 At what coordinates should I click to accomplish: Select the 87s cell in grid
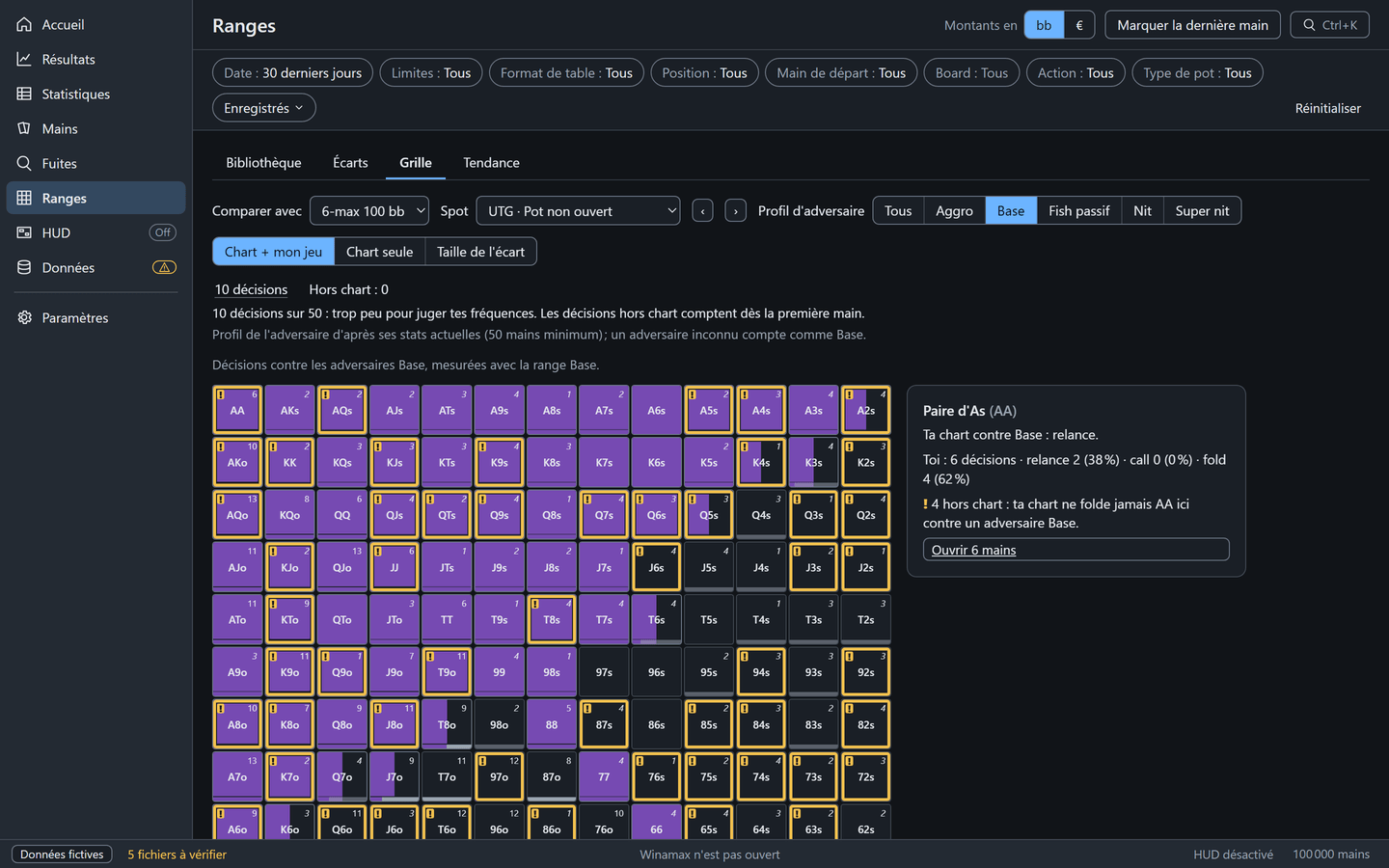pos(604,724)
